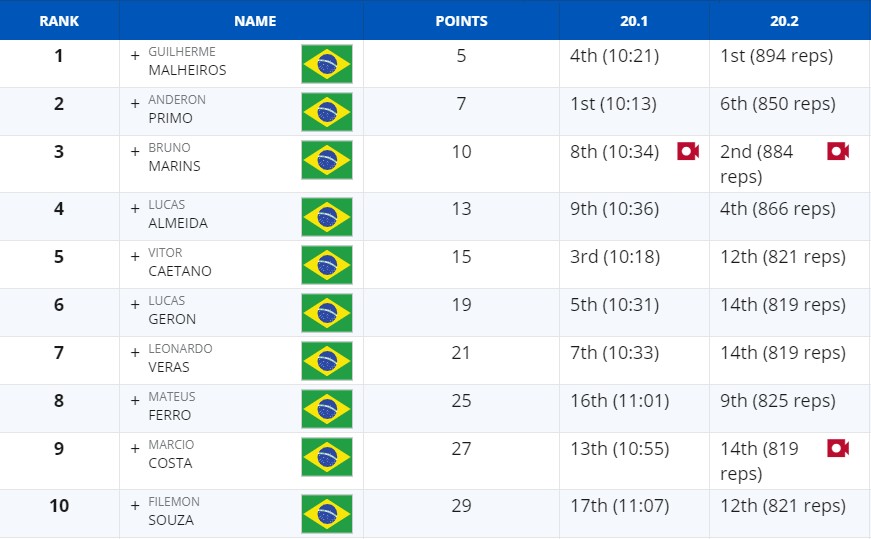Select the 20.2 column header
871x539 pixels.
coord(784,21)
